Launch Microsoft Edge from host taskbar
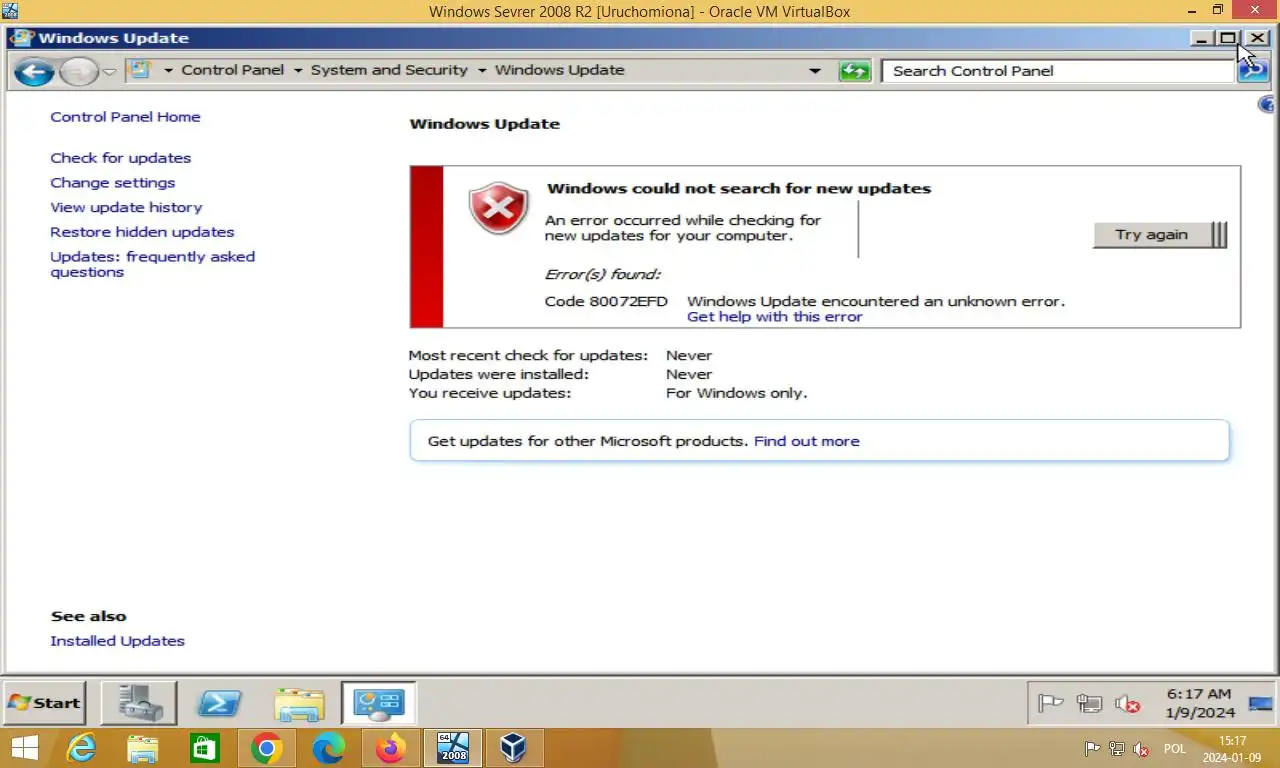 (328, 748)
